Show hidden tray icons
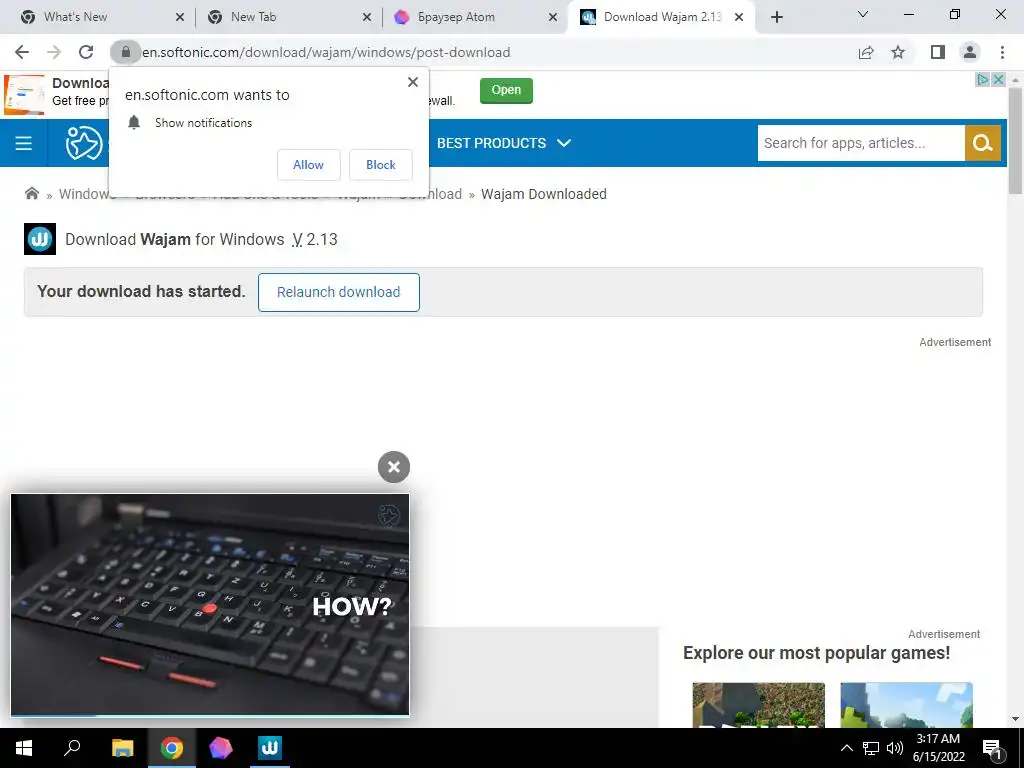 [x=846, y=748]
